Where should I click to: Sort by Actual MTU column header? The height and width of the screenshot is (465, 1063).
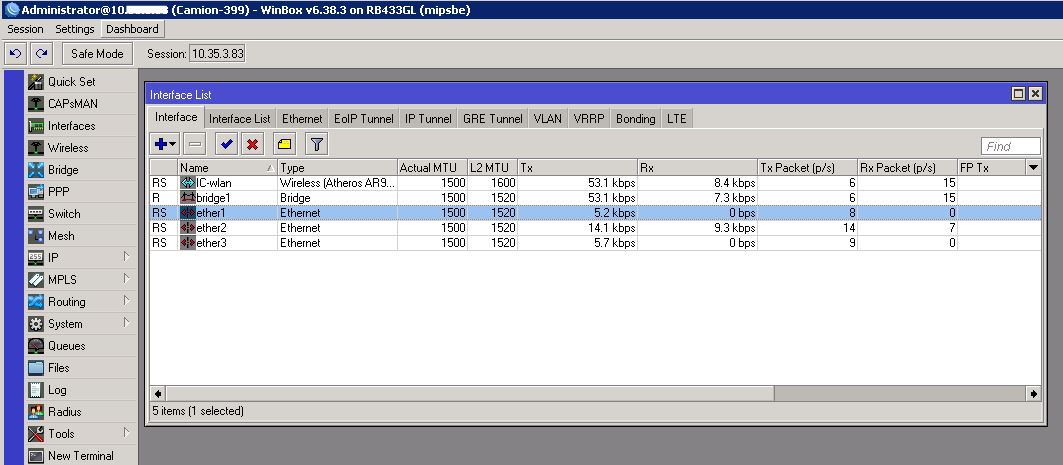433,167
